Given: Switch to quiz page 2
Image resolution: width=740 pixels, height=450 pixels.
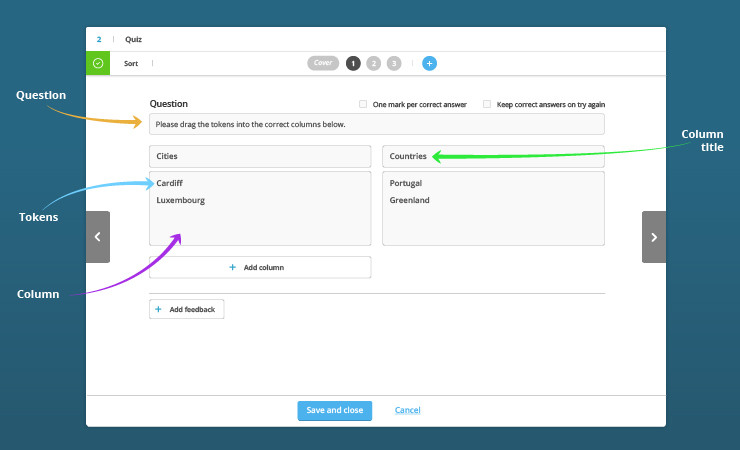Looking at the screenshot, I should (x=373, y=63).
